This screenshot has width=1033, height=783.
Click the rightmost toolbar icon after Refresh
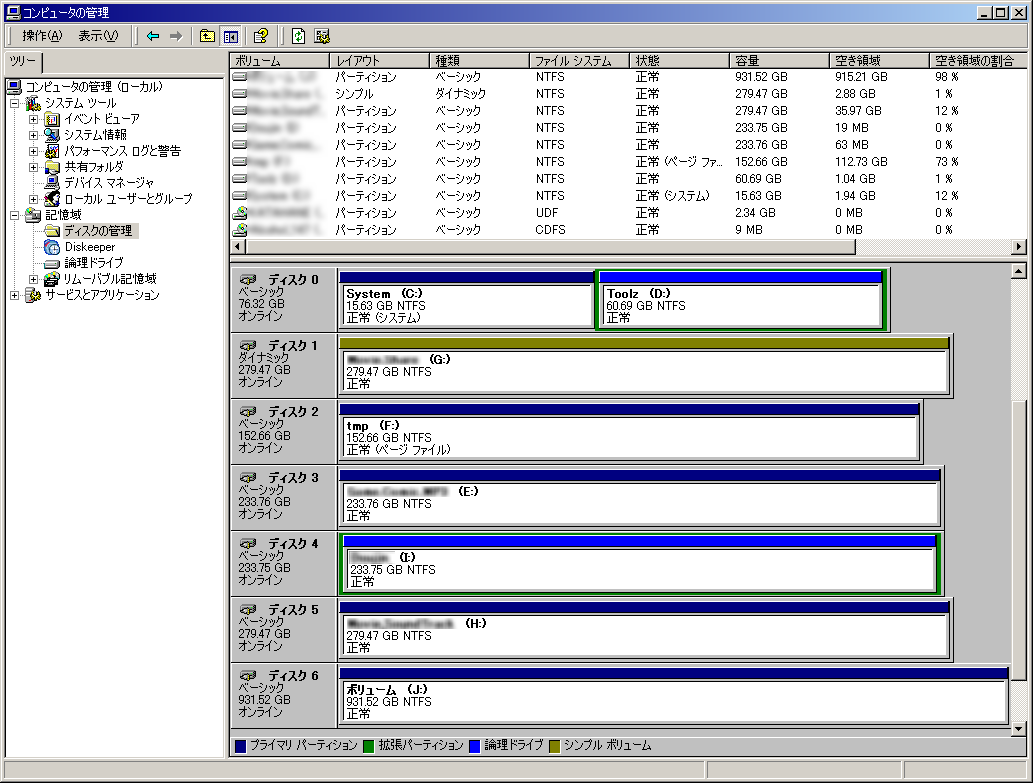point(322,36)
